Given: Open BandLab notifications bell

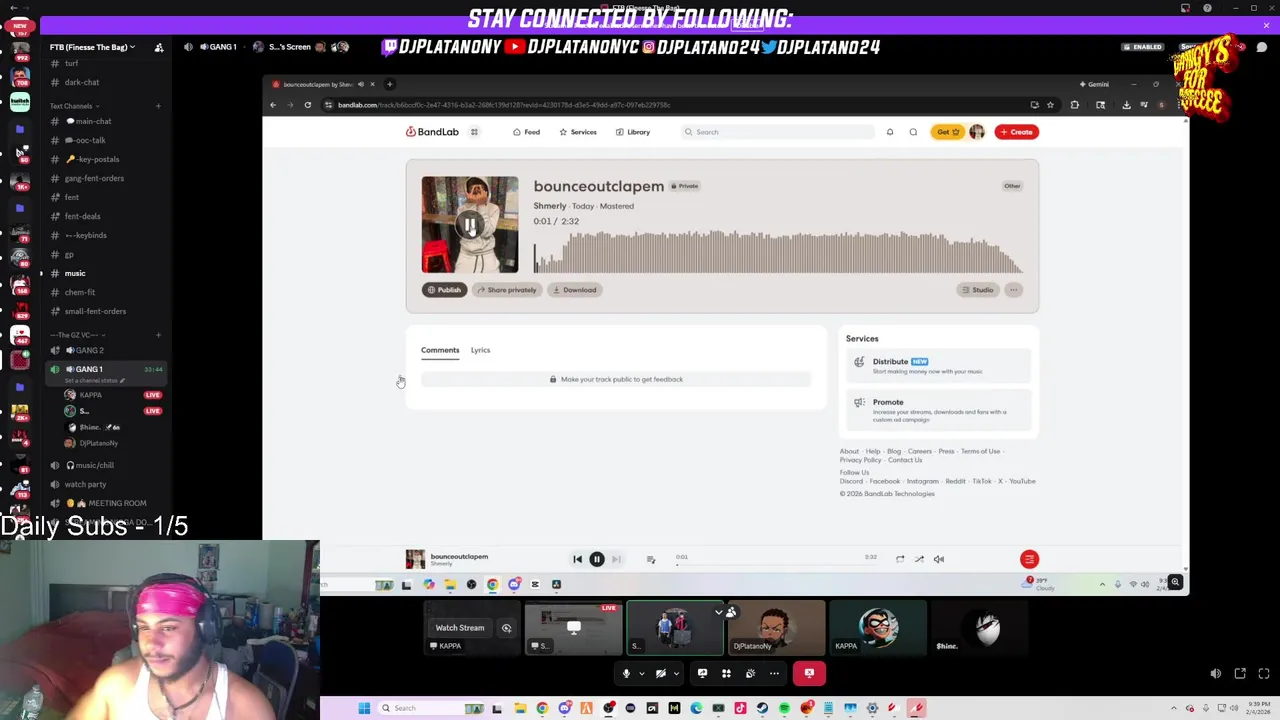Looking at the screenshot, I should pyautogui.click(x=890, y=132).
